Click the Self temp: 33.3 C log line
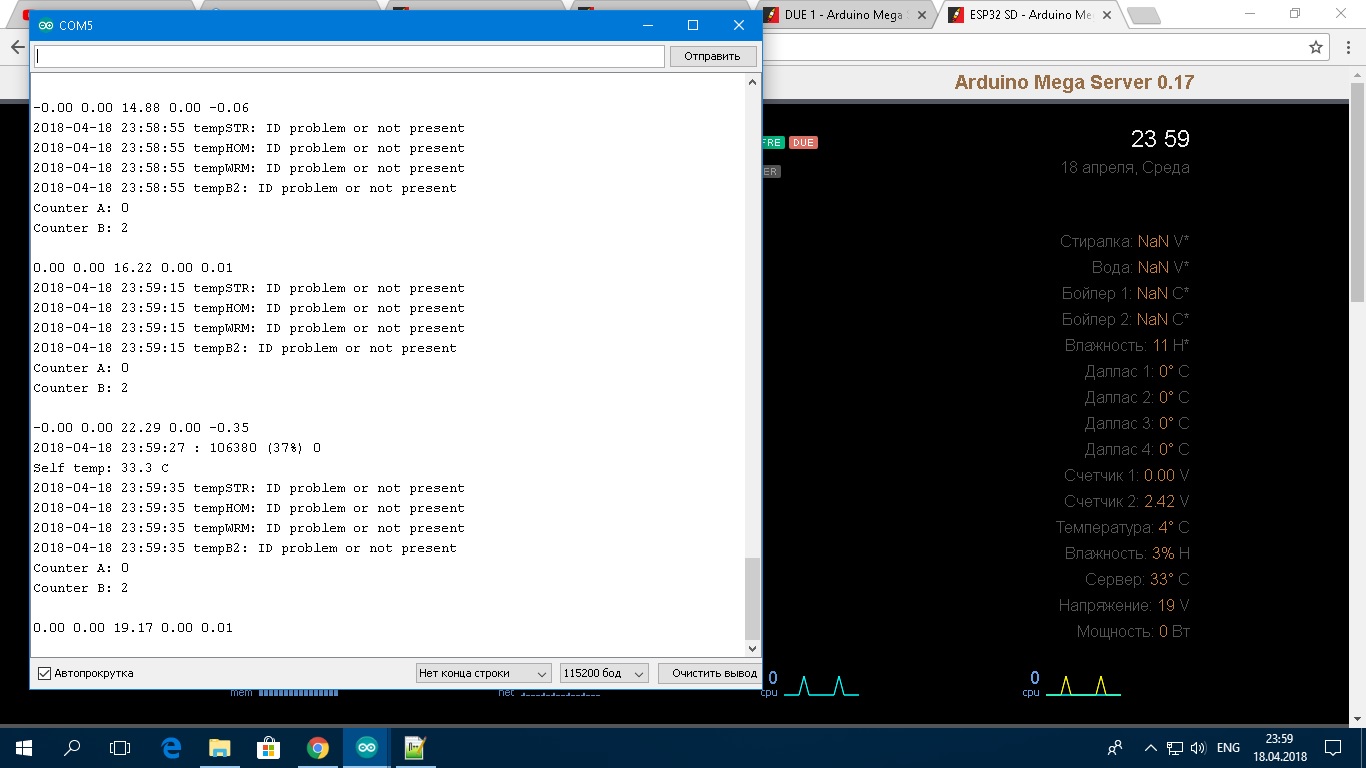1366x768 pixels. 101,468
